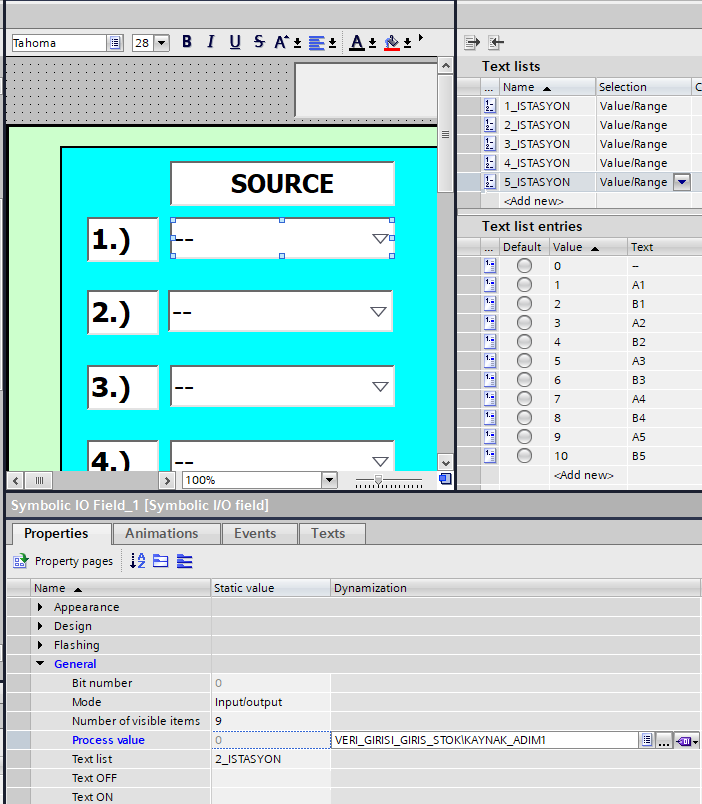Click the font color icon
Viewport: 702px width, 804px height.
coord(357,43)
